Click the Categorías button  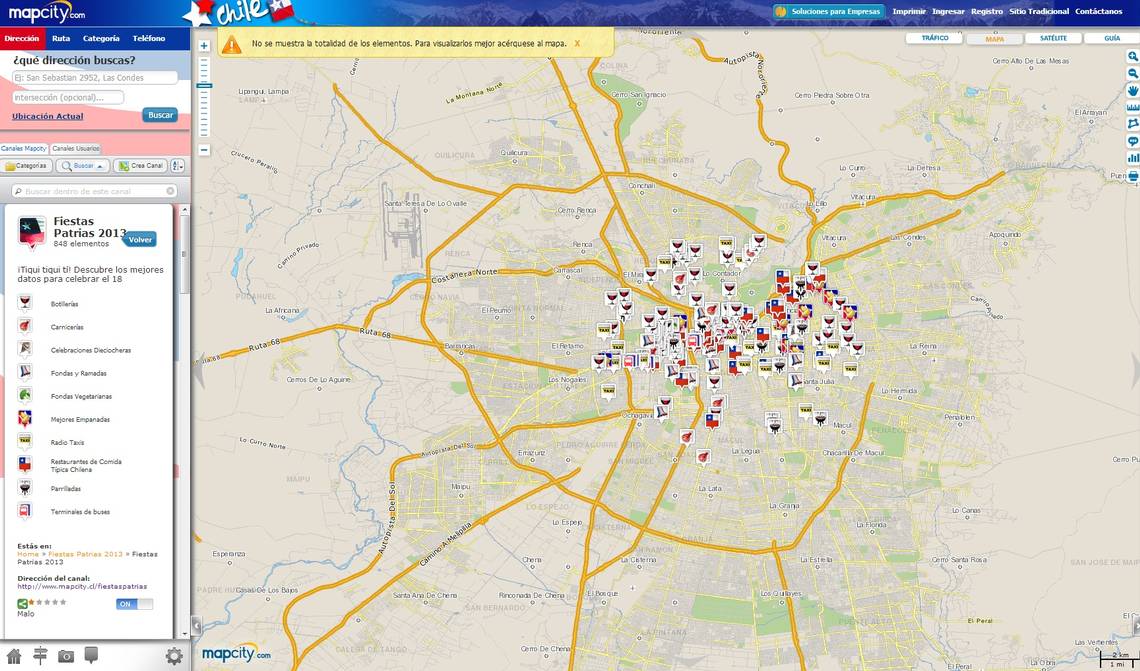click(x=26, y=166)
